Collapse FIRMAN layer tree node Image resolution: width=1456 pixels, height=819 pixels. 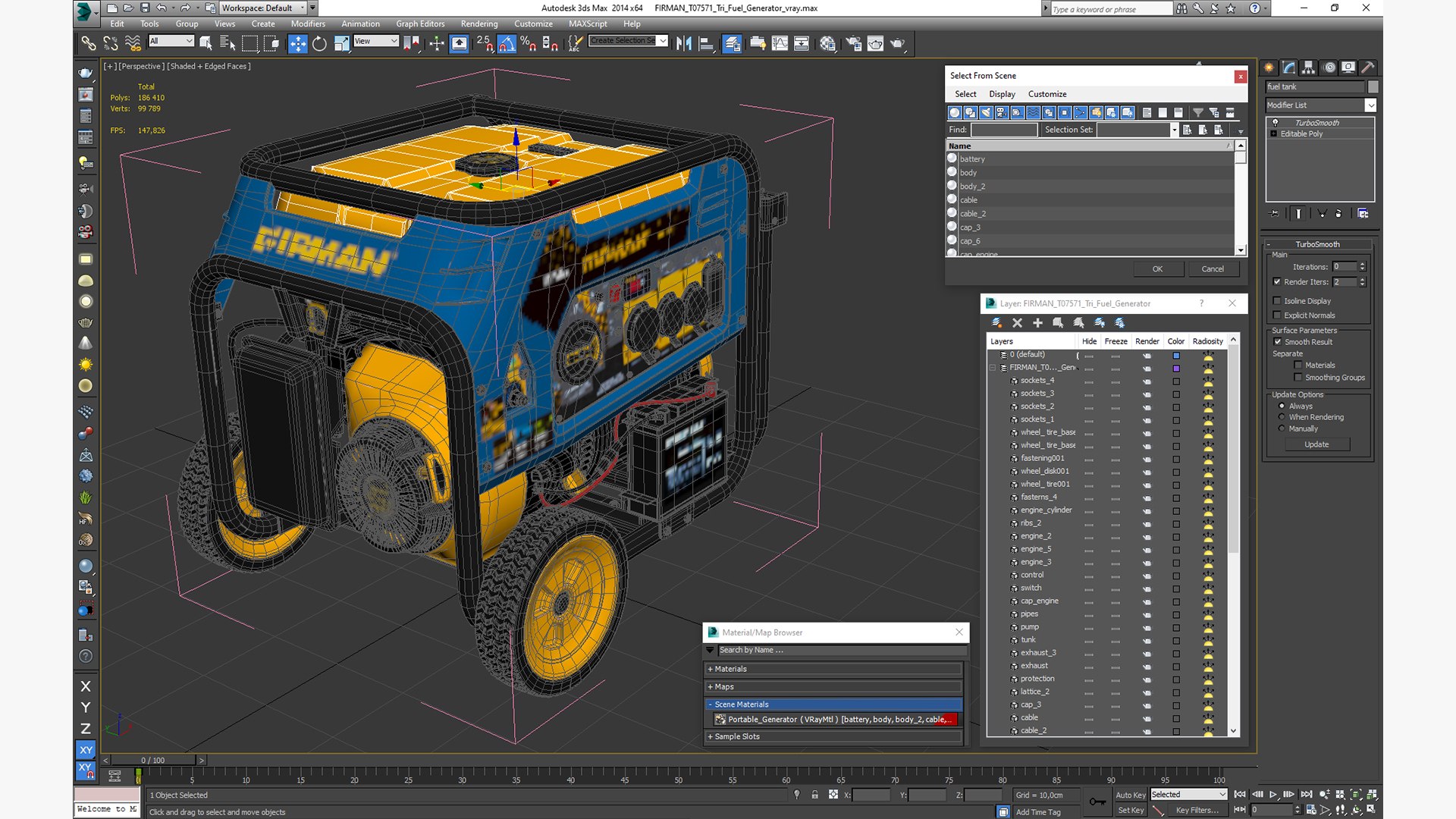click(993, 368)
